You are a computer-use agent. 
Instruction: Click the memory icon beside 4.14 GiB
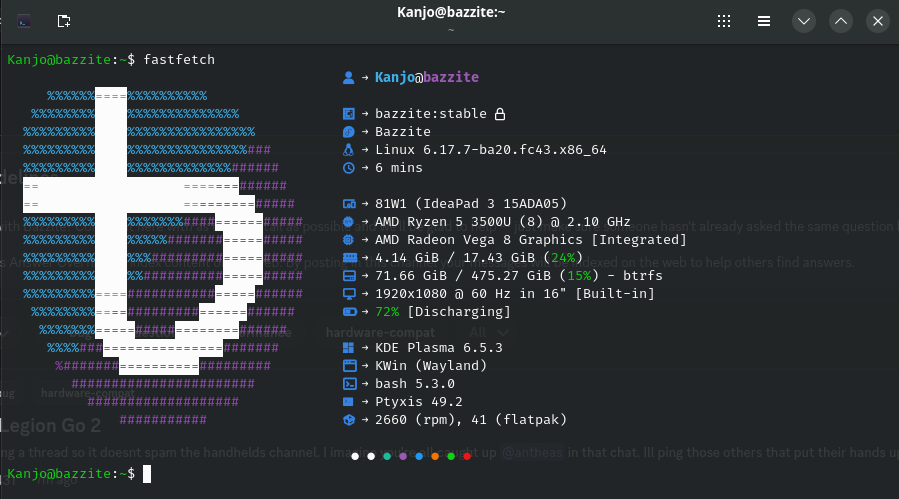[x=349, y=258]
